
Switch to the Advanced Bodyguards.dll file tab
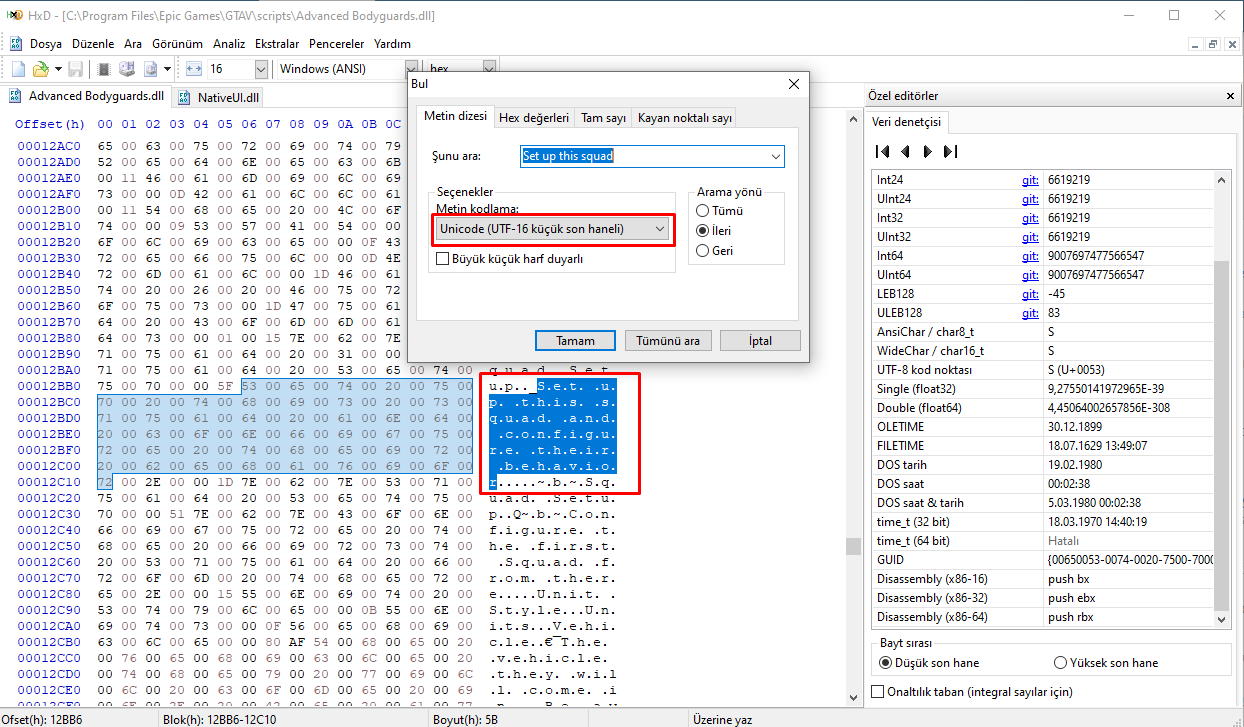tap(86, 97)
